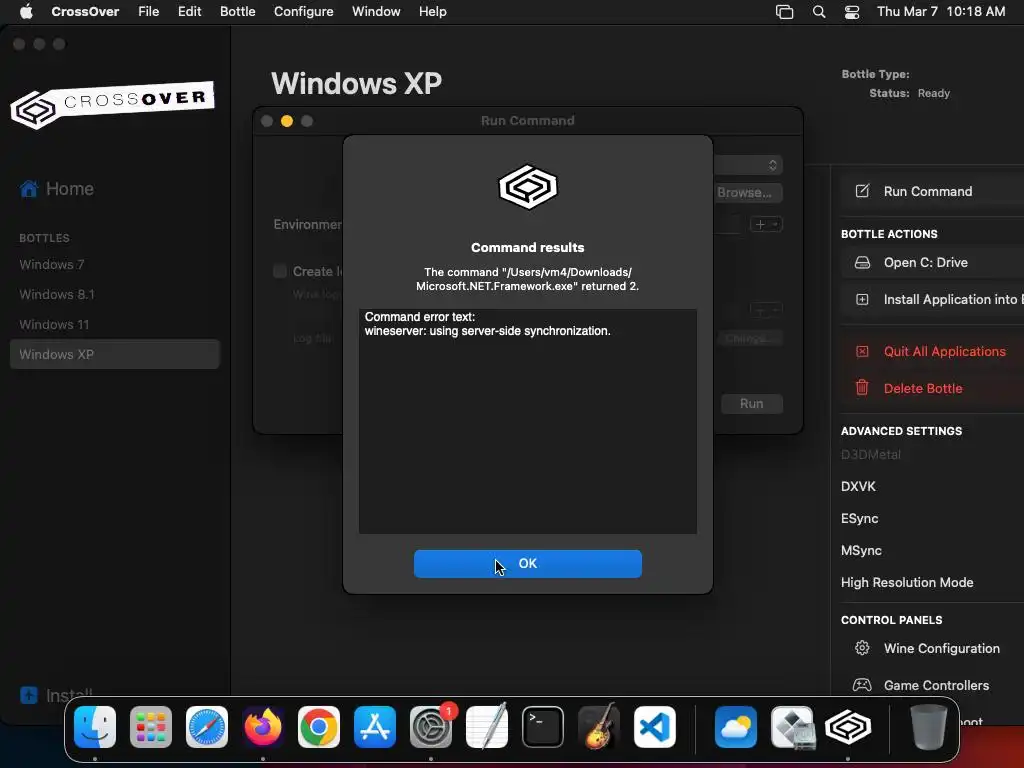Open Terminal from the Dock
The width and height of the screenshot is (1024, 768).
point(543,727)
